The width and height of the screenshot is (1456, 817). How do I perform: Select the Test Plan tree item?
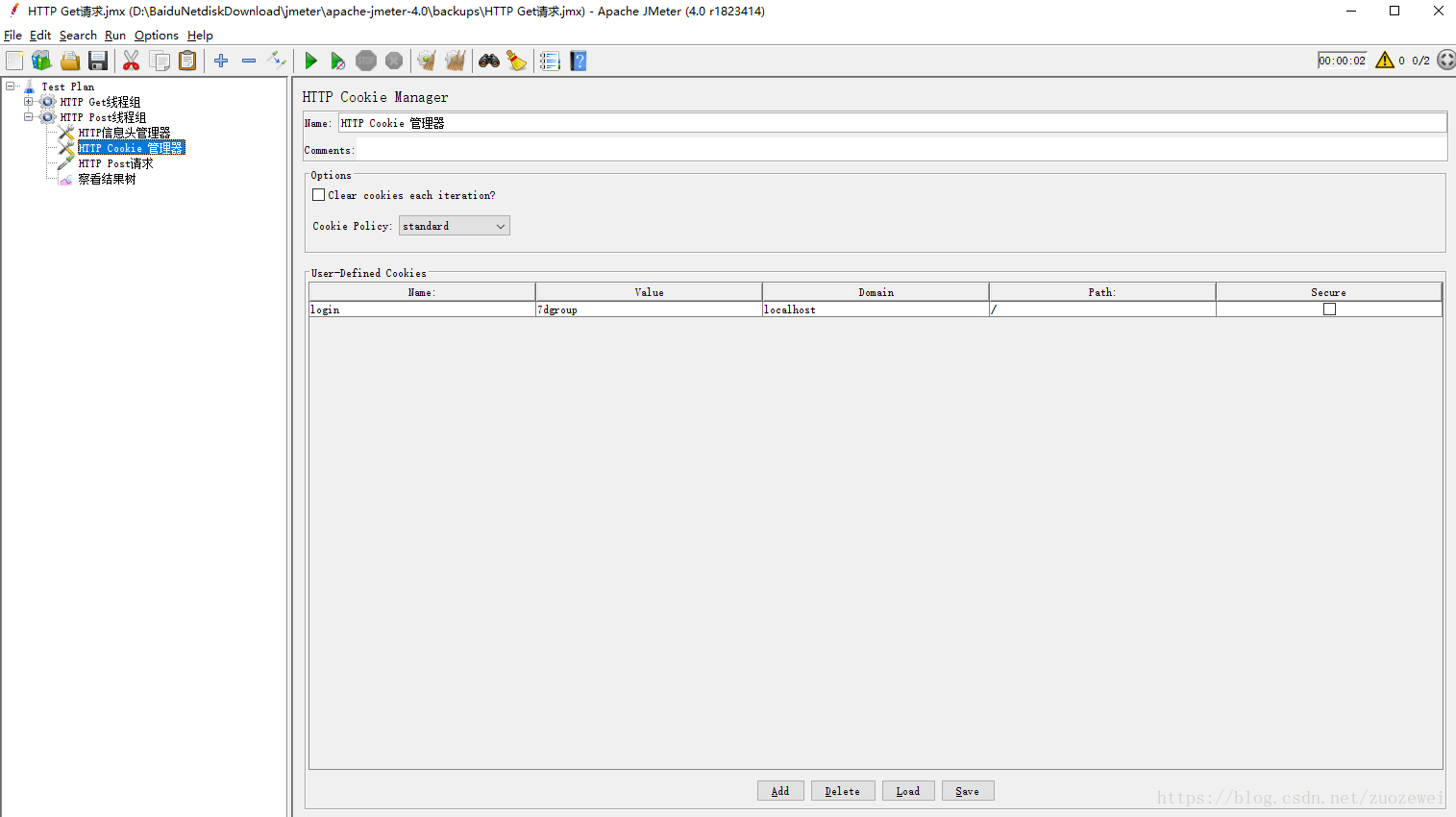[68, 87]
